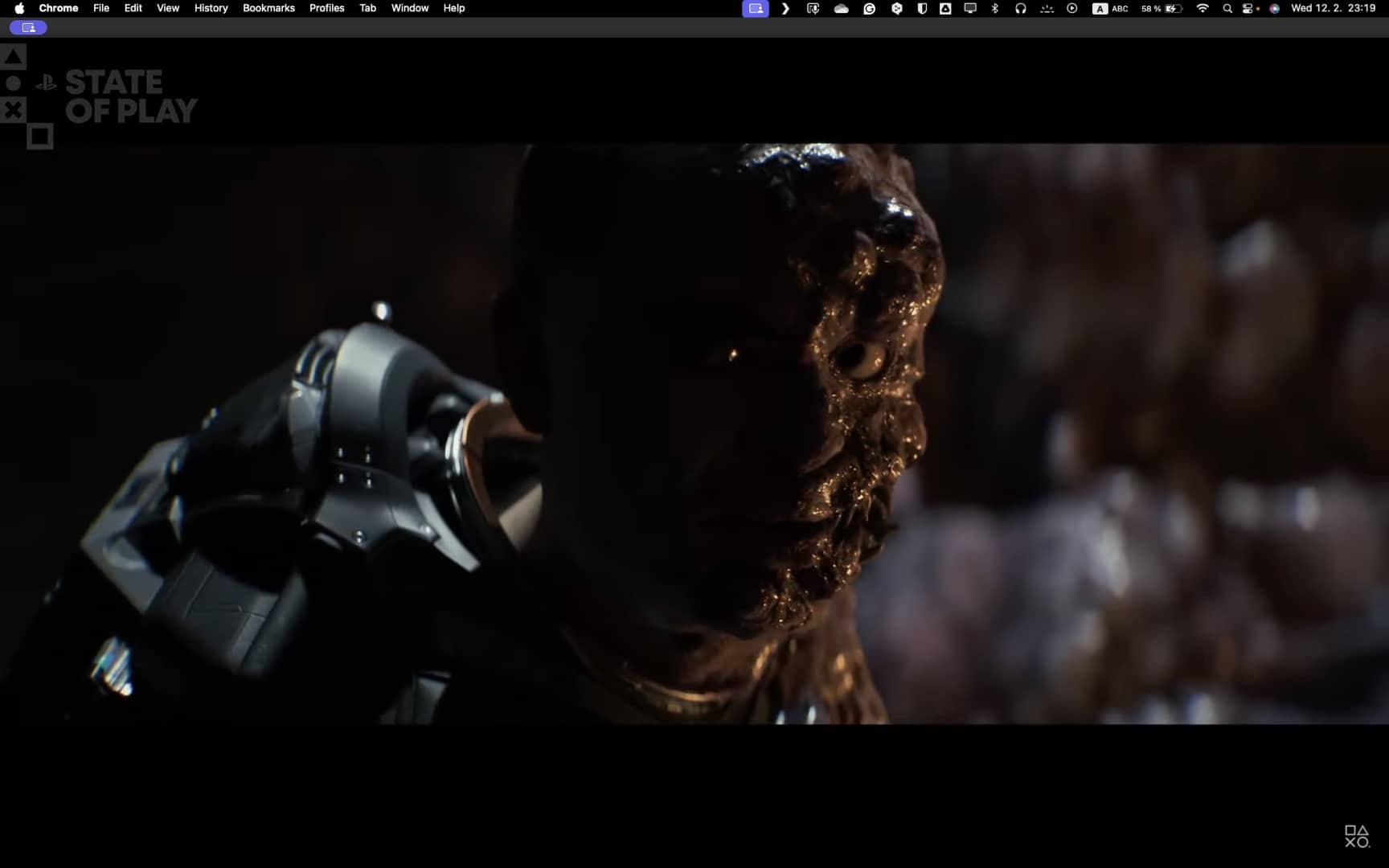Image resolution: width=1389 pixels, height=868 pixels.
Task: Open the Help menu
Action: (454, 8)
